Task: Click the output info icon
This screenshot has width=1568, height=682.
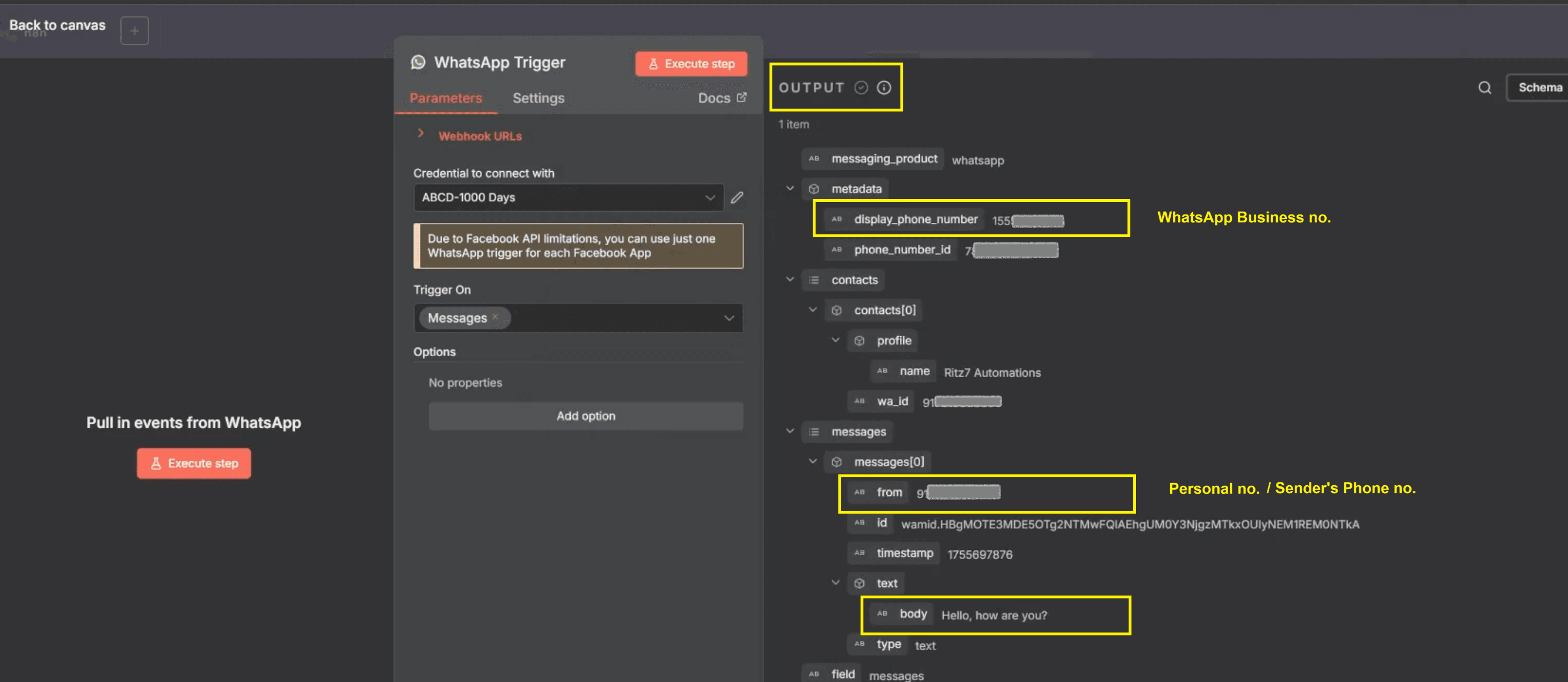Action: pos(884,88)
